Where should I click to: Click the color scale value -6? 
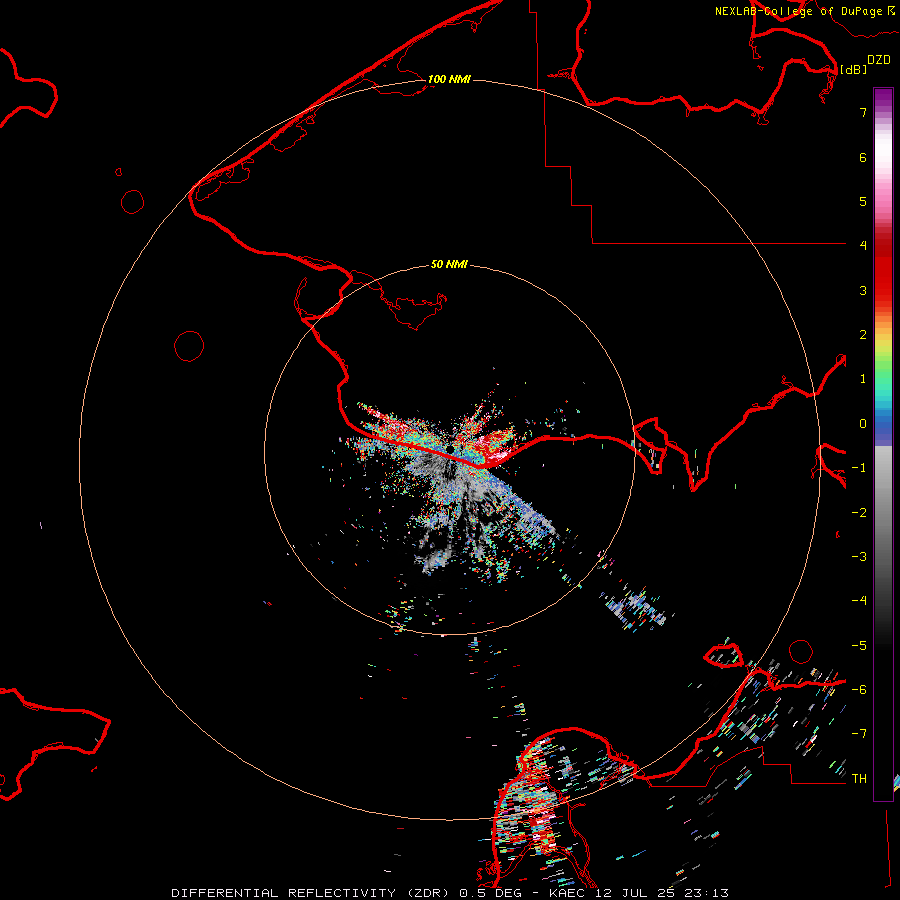[859, 690]
